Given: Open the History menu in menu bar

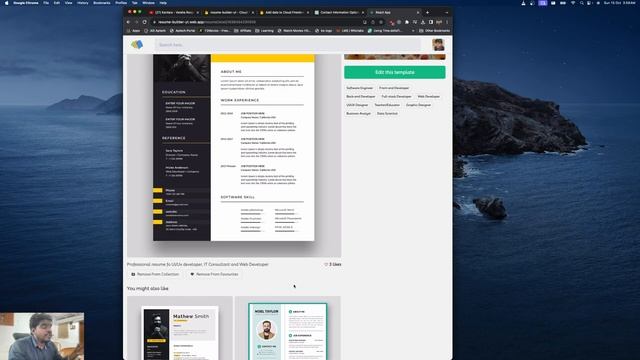Looking at the screenshot, I should (x=82, y=3).
